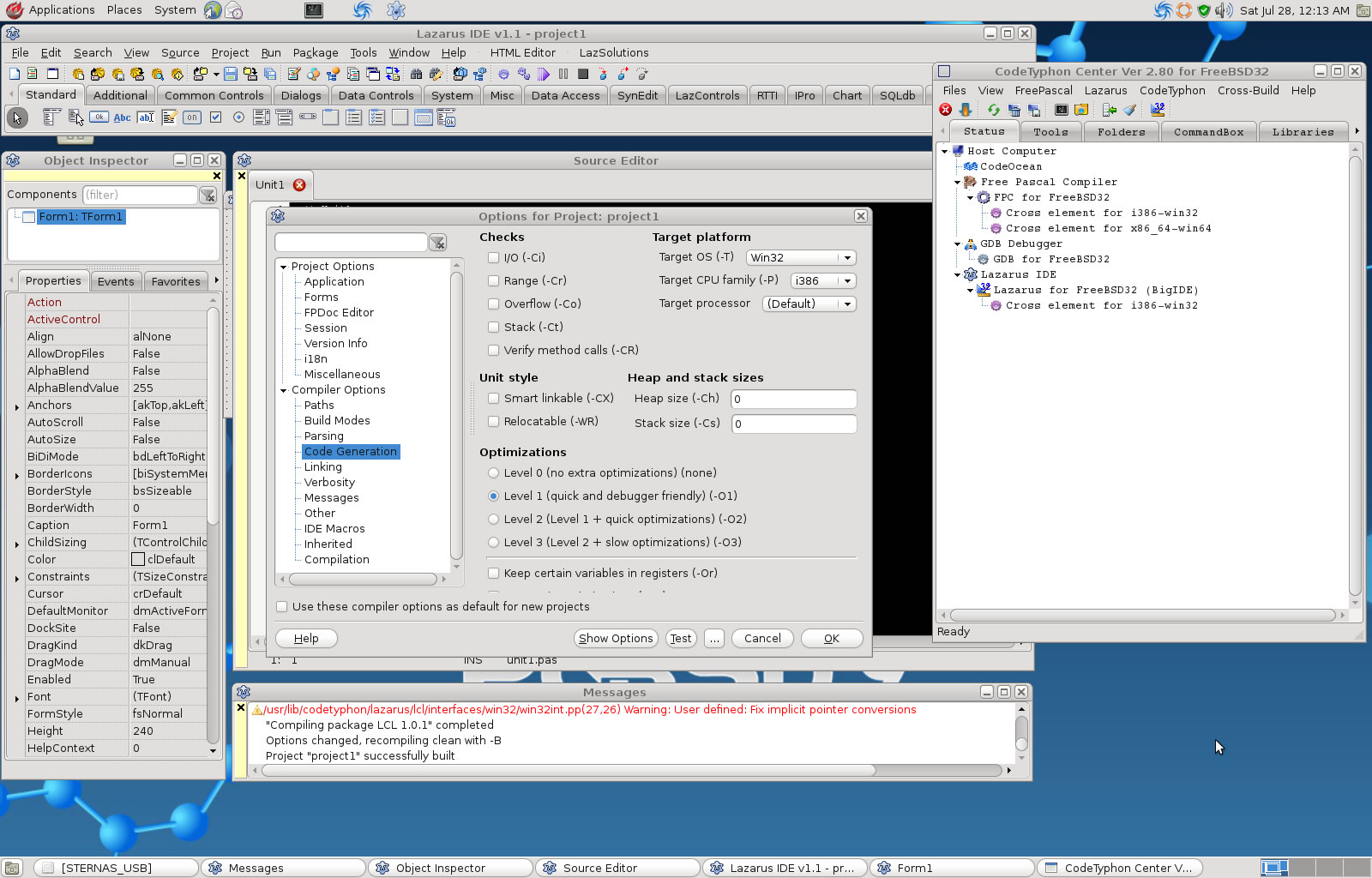Collapse the GDB Debugger tree node
The height and width of the screenshot is (878, 1372).
pos(958,244)
